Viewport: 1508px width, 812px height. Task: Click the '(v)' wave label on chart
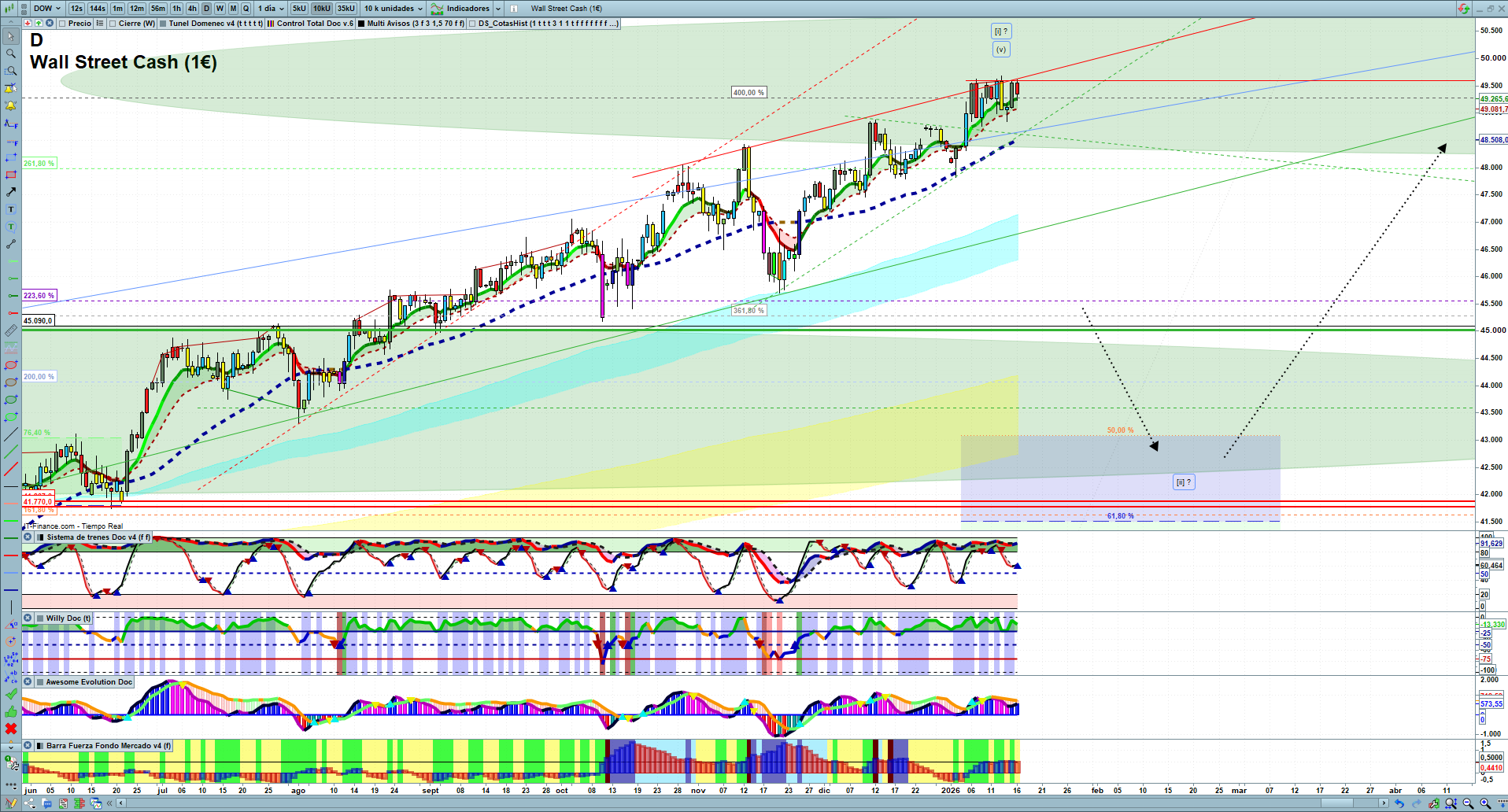pyautogui.click(x=1001, y=50)
